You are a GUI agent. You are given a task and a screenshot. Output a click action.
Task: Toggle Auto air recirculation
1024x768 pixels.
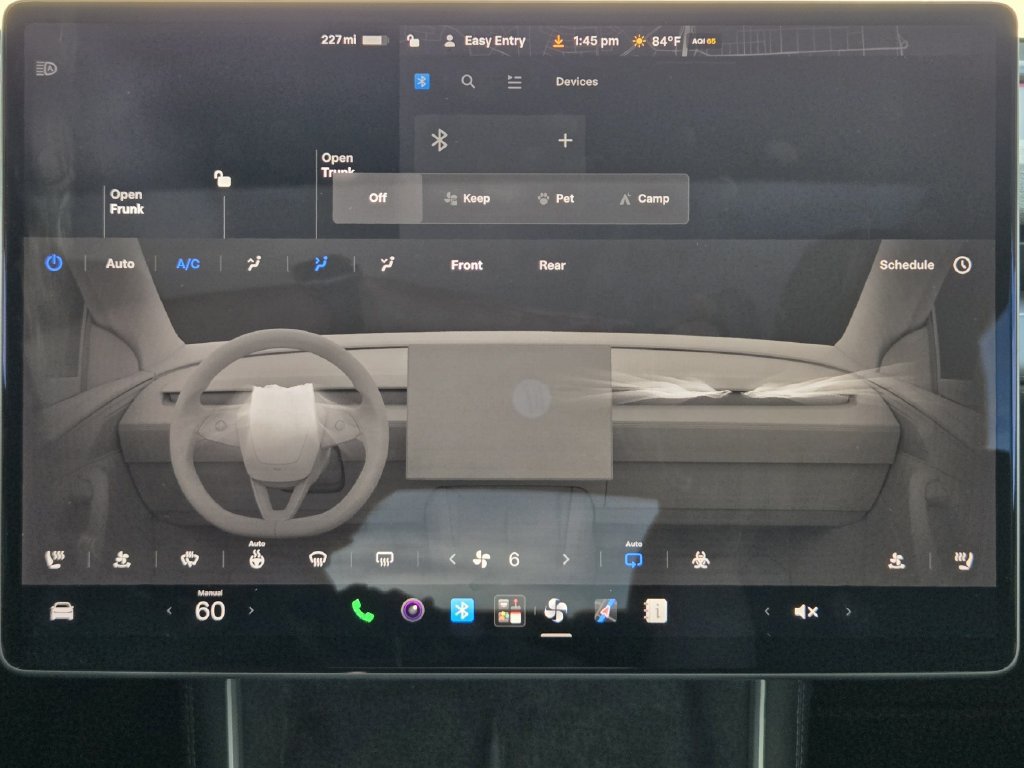point(633,556)
